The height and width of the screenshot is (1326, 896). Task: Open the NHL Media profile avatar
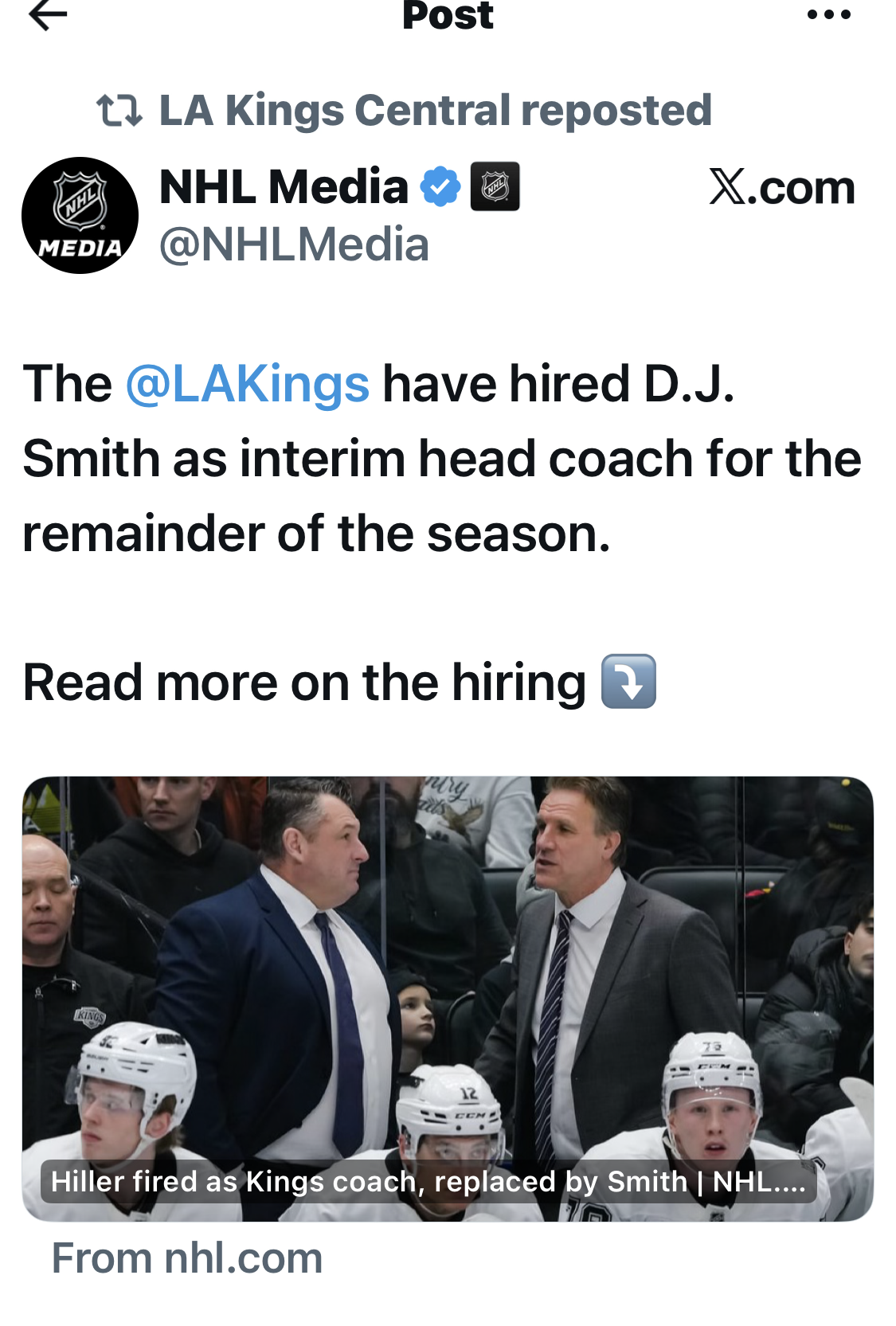pyautogui.click(x=80, y=216)
